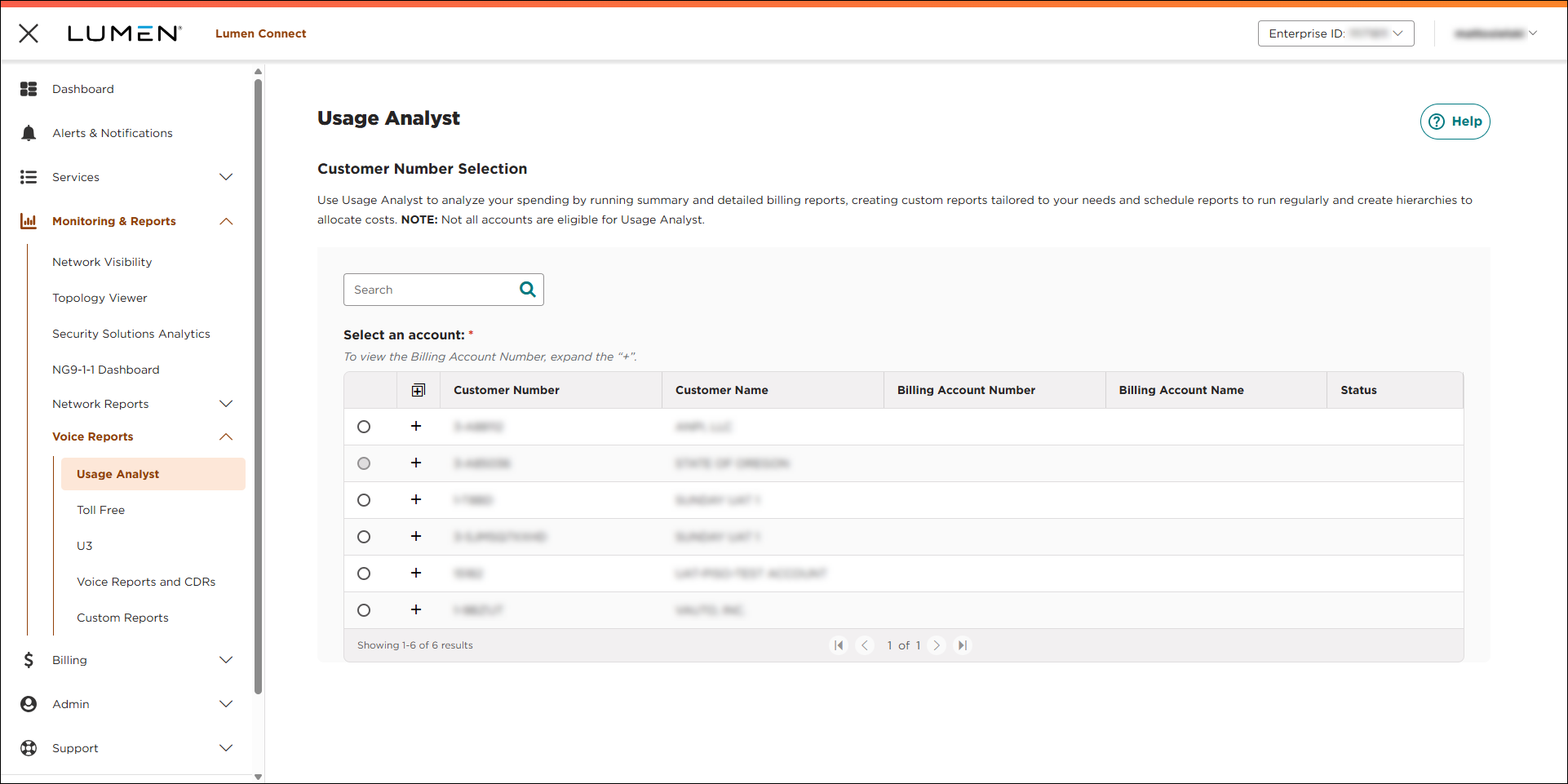The image size is (1568, 784).
Task: Click the expand-all icon in the table header
Action: pos(419,390)
